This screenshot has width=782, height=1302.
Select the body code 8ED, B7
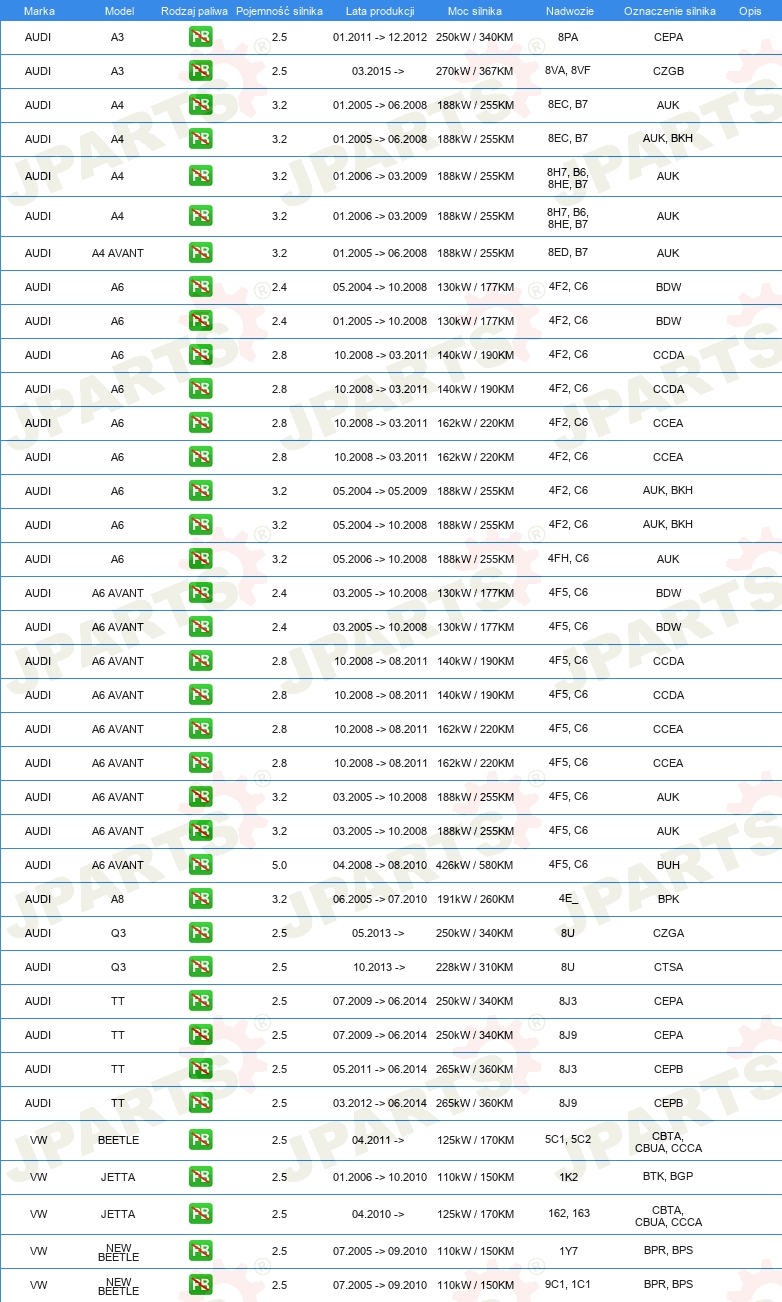point(568,253)
